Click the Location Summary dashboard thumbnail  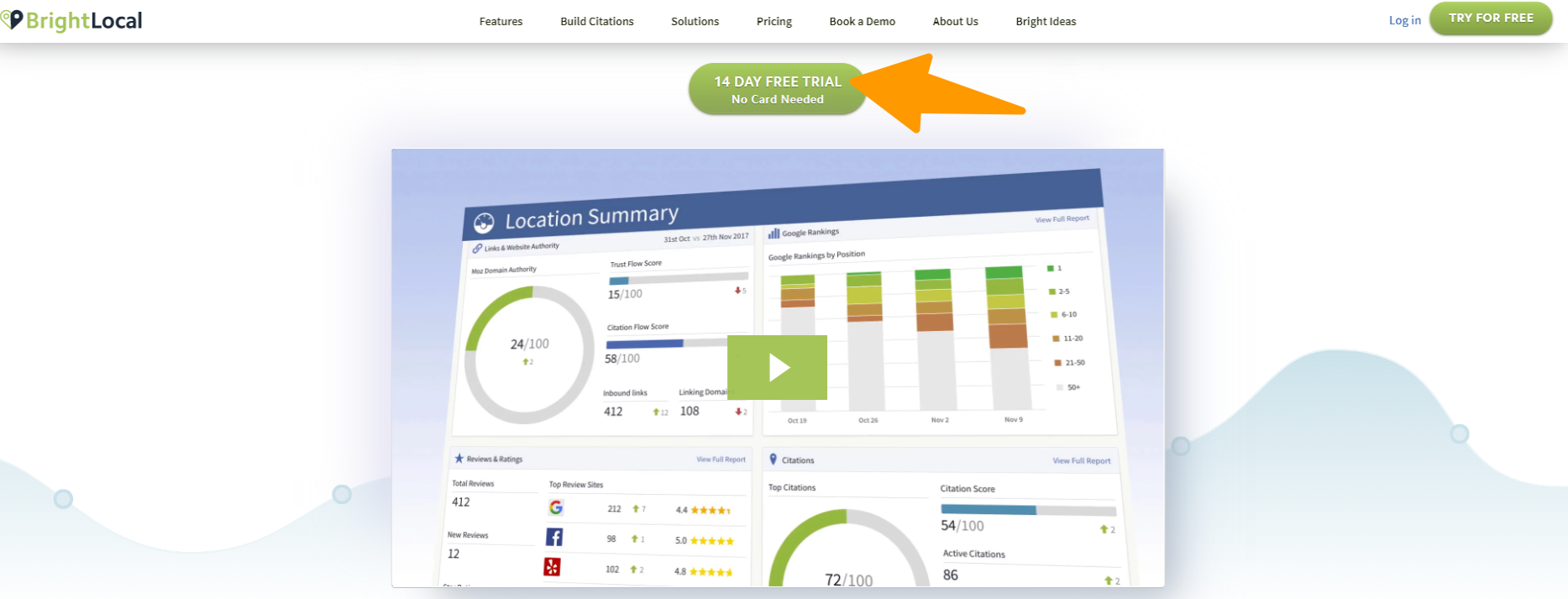click(x=778, y=367)
